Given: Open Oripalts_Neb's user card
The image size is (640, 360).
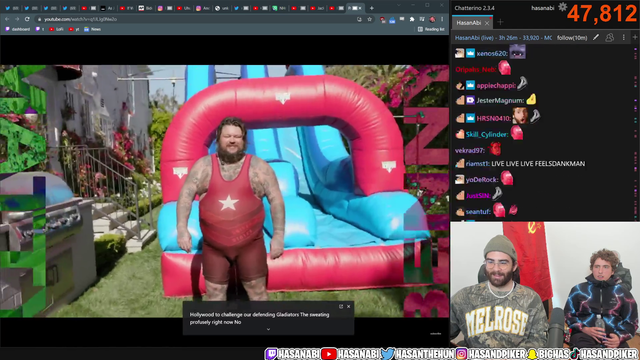Looking at the screenshot, I should (476, 69).
